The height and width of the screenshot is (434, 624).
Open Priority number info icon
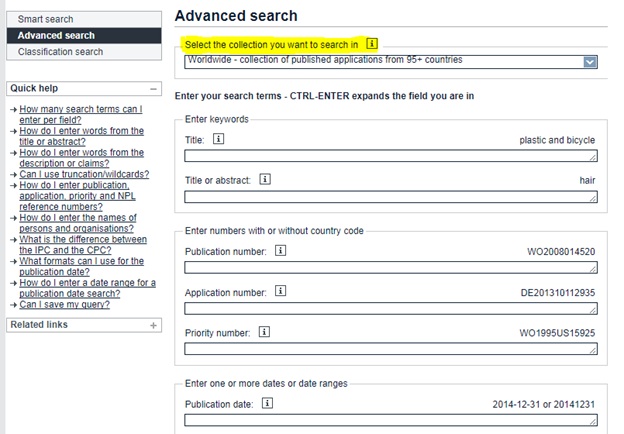(264, 332)
